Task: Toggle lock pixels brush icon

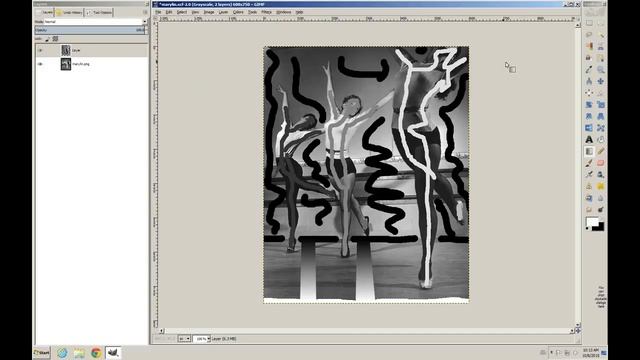Action: coord(47,39)
